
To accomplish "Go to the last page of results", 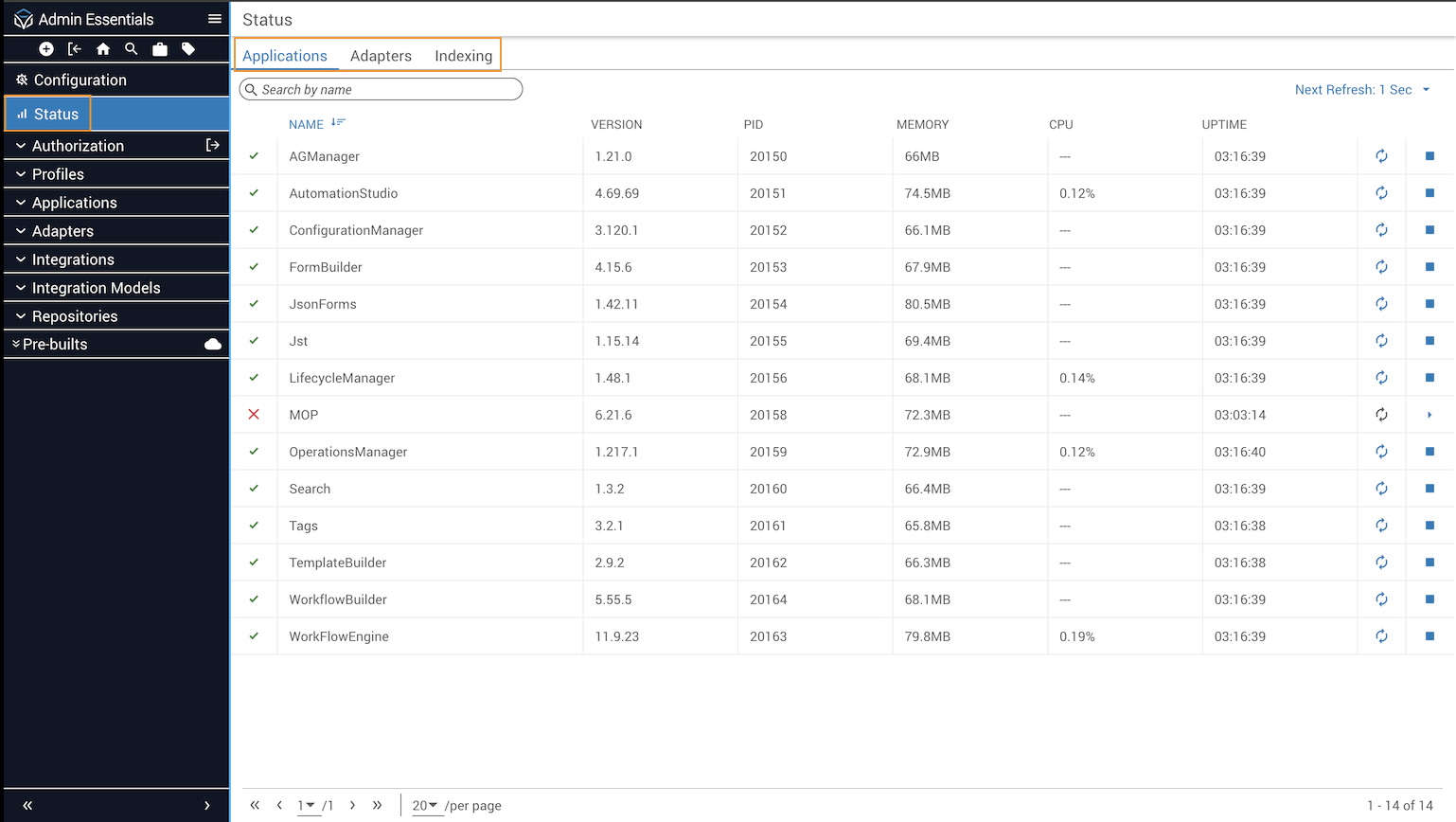I will pyautogui.click(x=377, y=805).
